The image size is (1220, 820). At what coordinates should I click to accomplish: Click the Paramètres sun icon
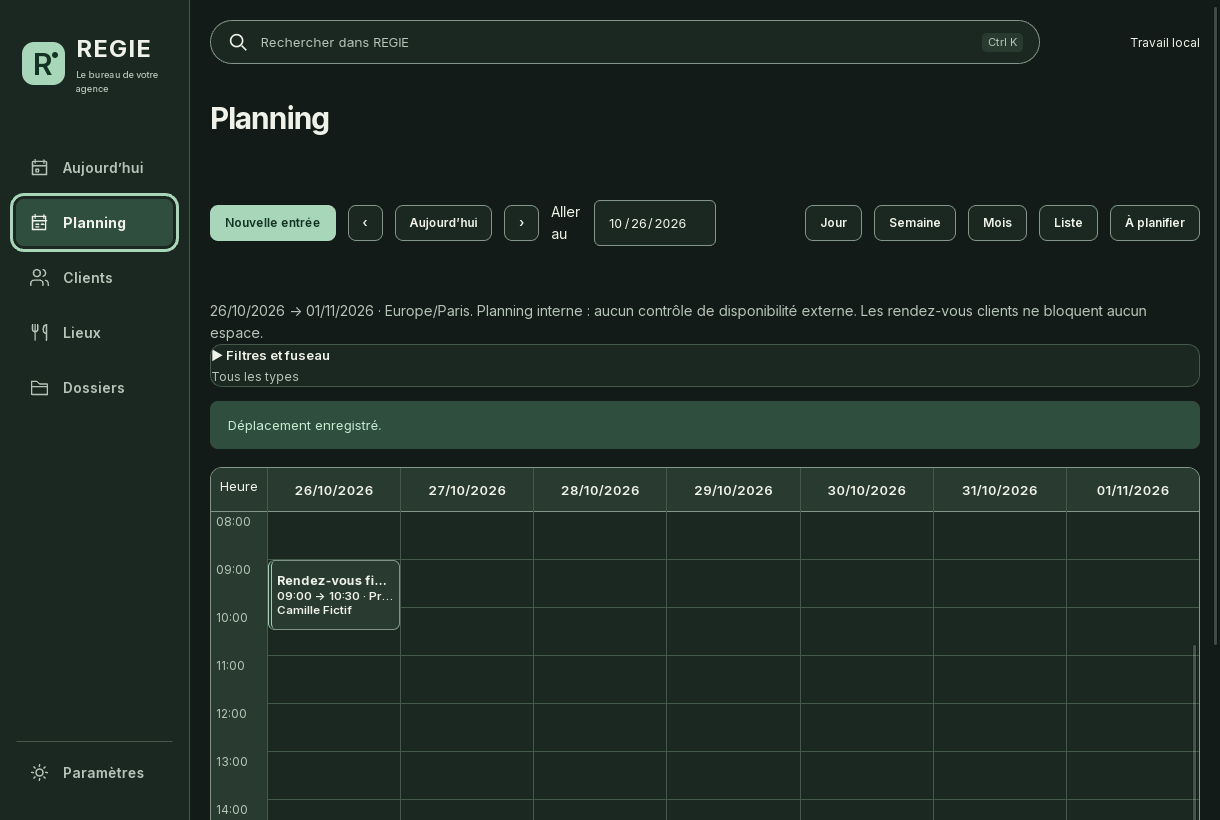39,772
